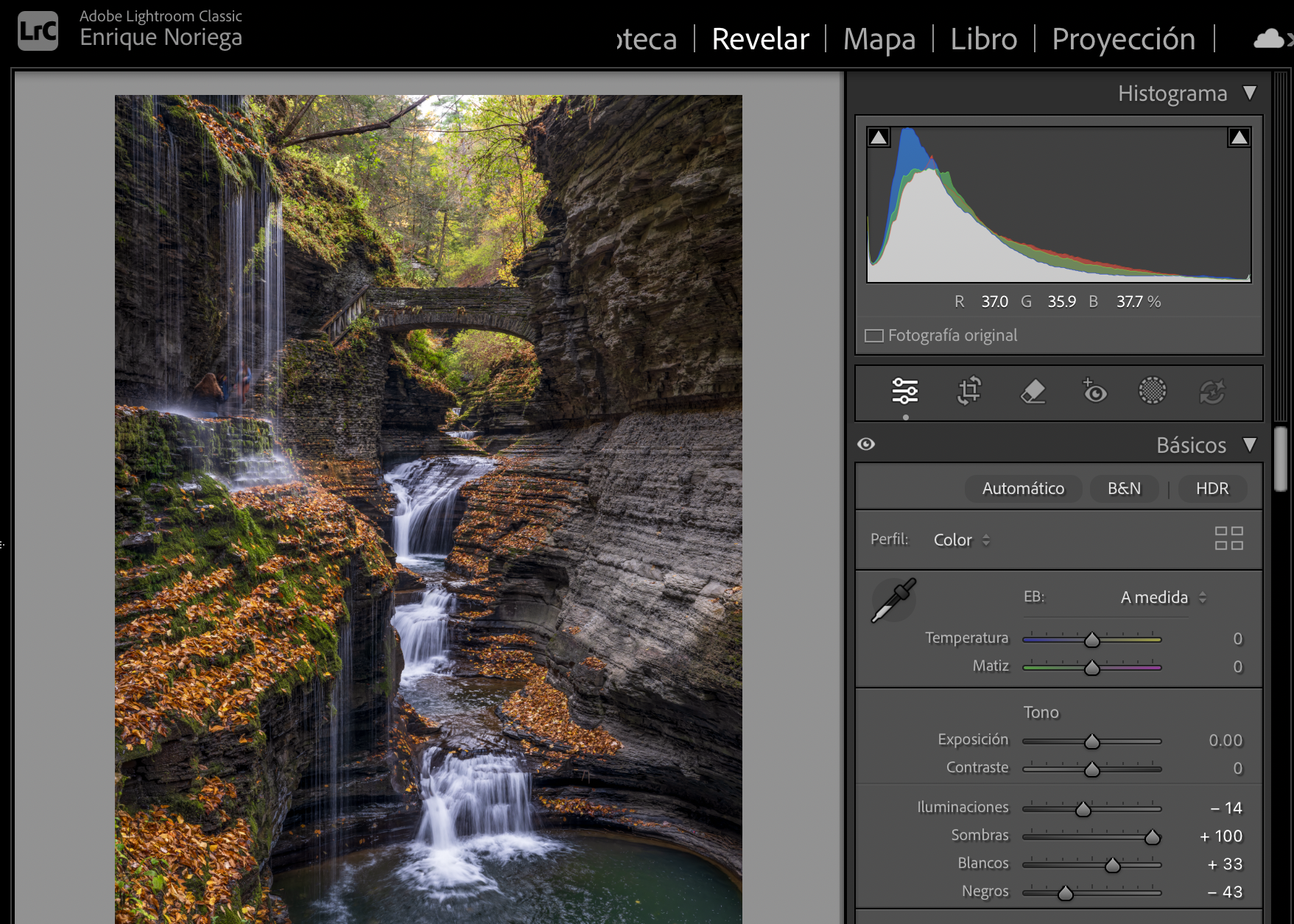Click the Negros slider handle
This screenshot has height=924, width=1294.
coord(1066,893)
